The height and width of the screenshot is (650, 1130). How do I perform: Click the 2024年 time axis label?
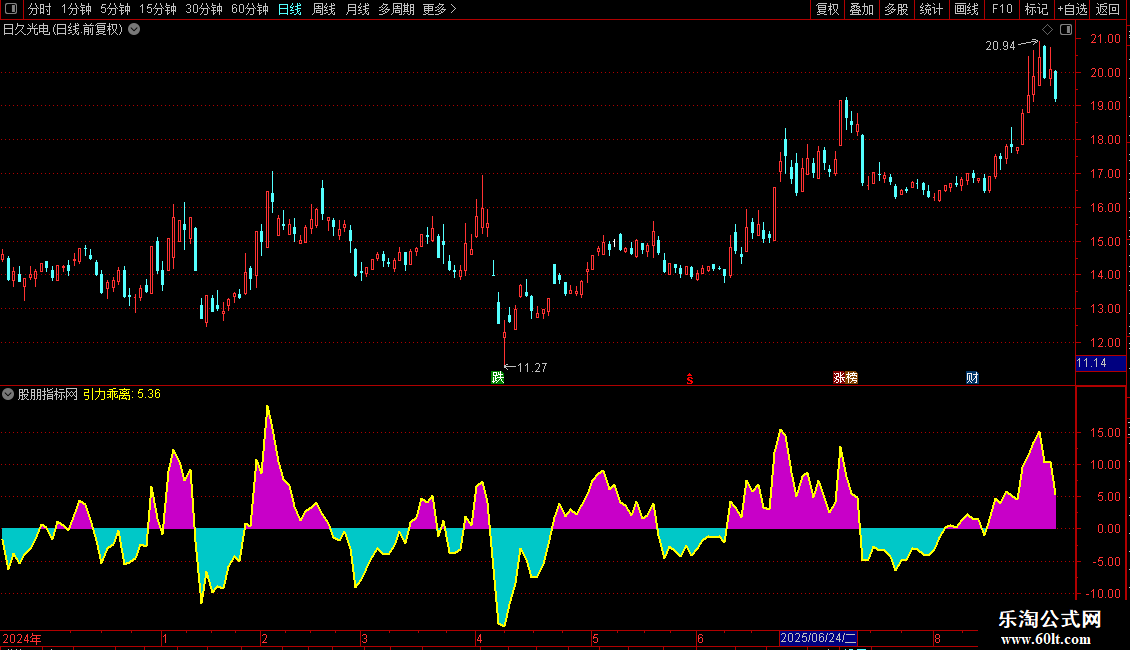(x=22, y=638)
